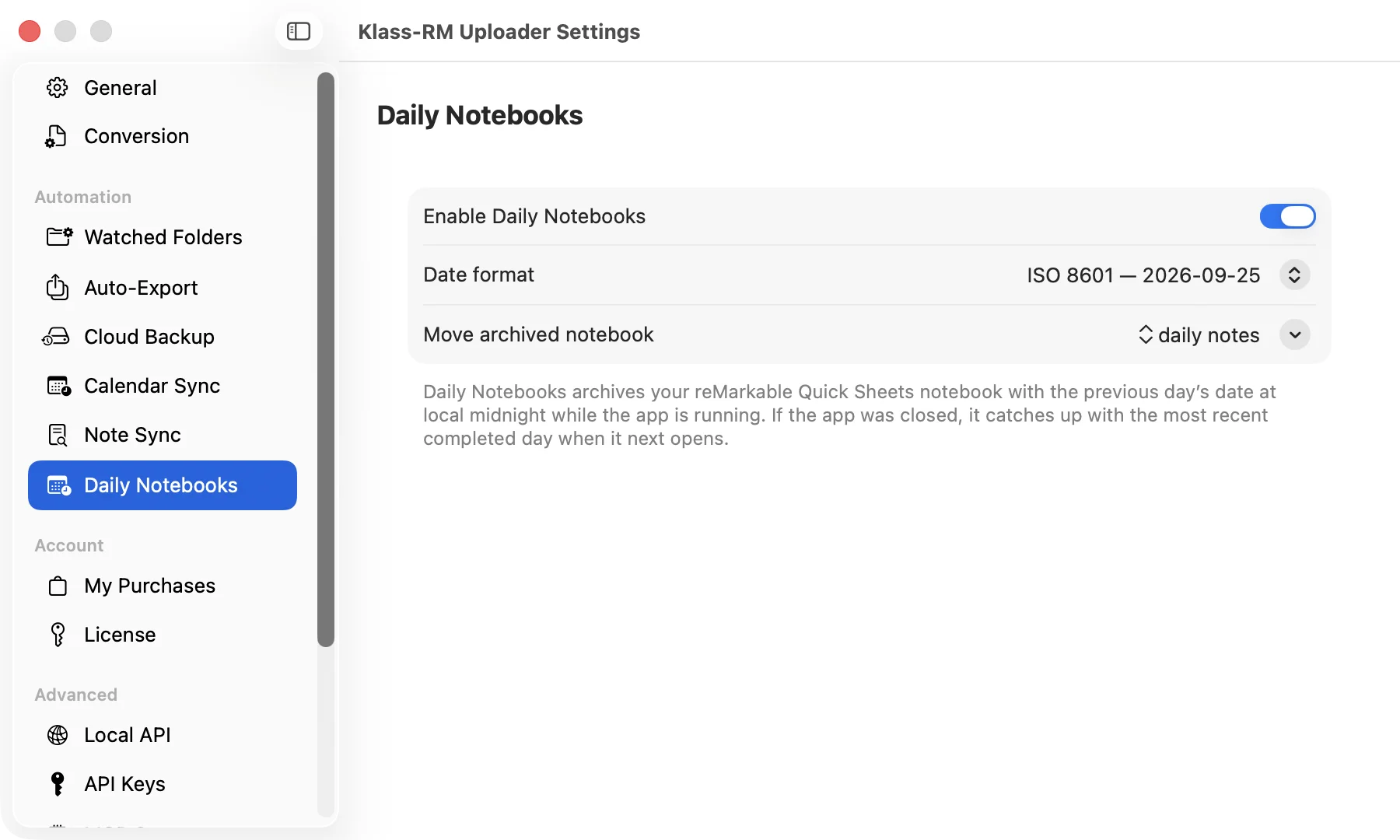Select Watched Folders in the sidebar
This screenshot has height=840, width=1400.
(x=163, y=237)
